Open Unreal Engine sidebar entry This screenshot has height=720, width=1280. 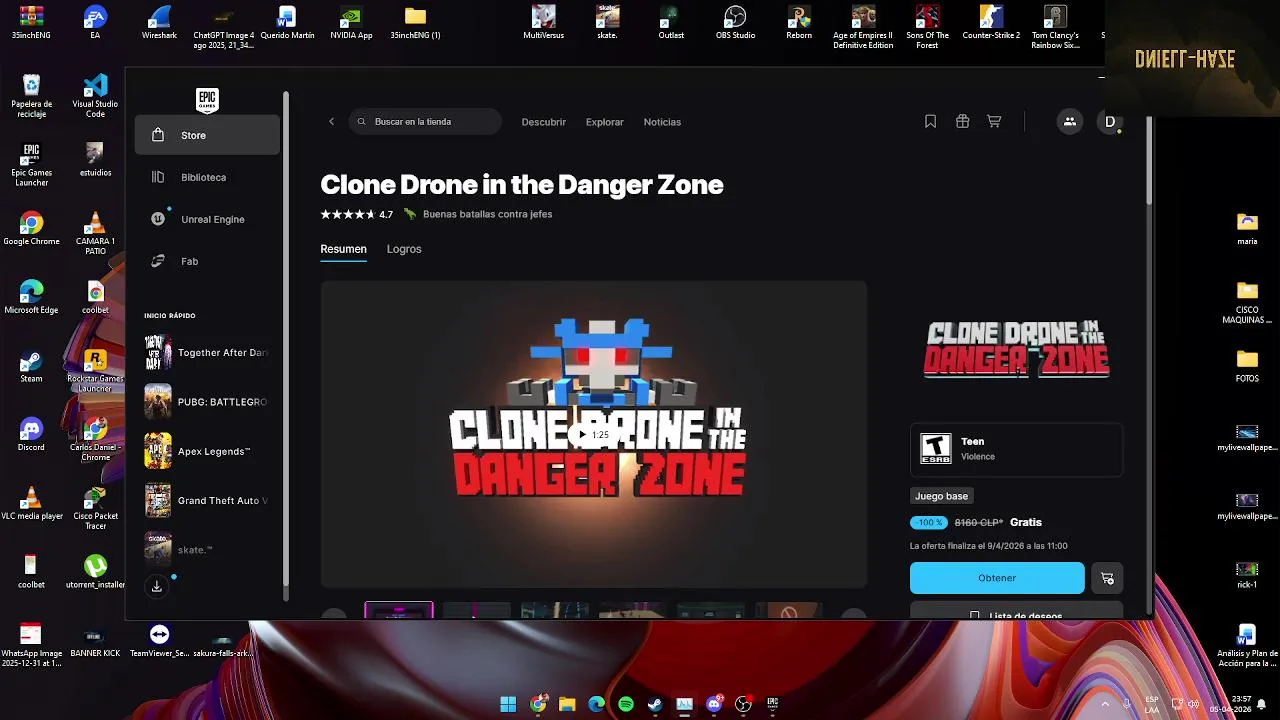(207, 219)
